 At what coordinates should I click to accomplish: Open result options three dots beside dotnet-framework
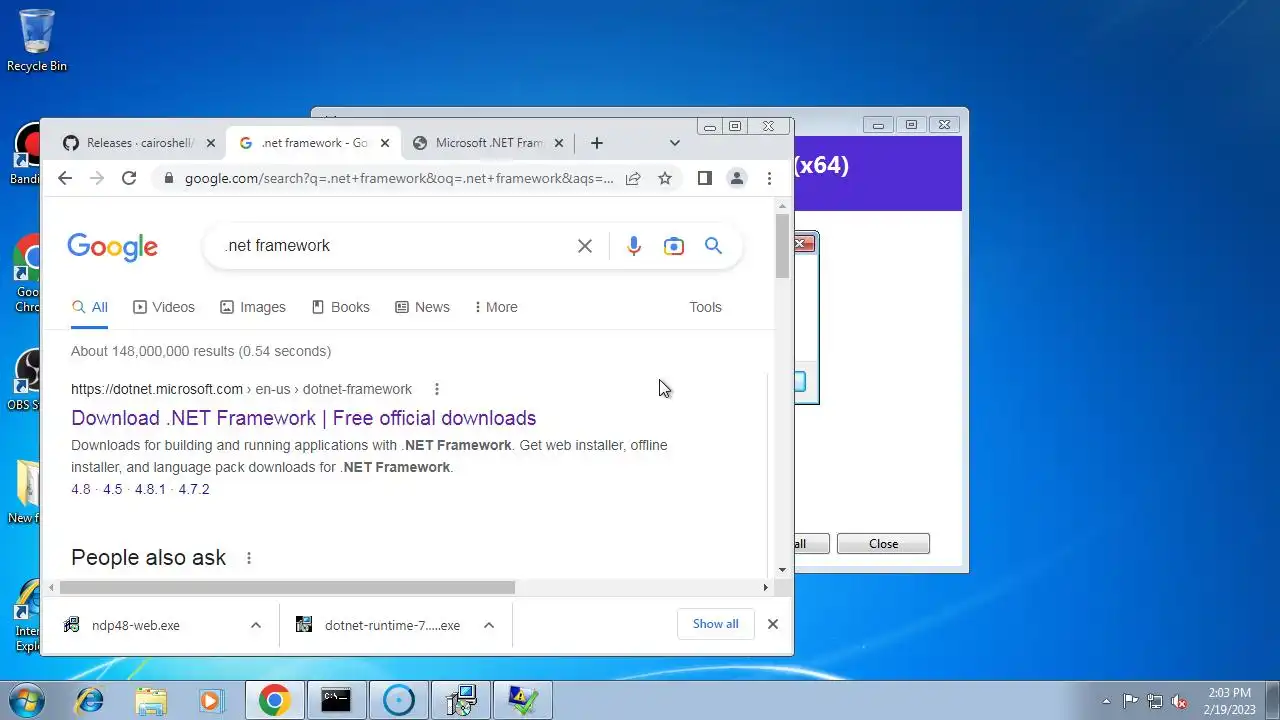click(x=437, y=389)
